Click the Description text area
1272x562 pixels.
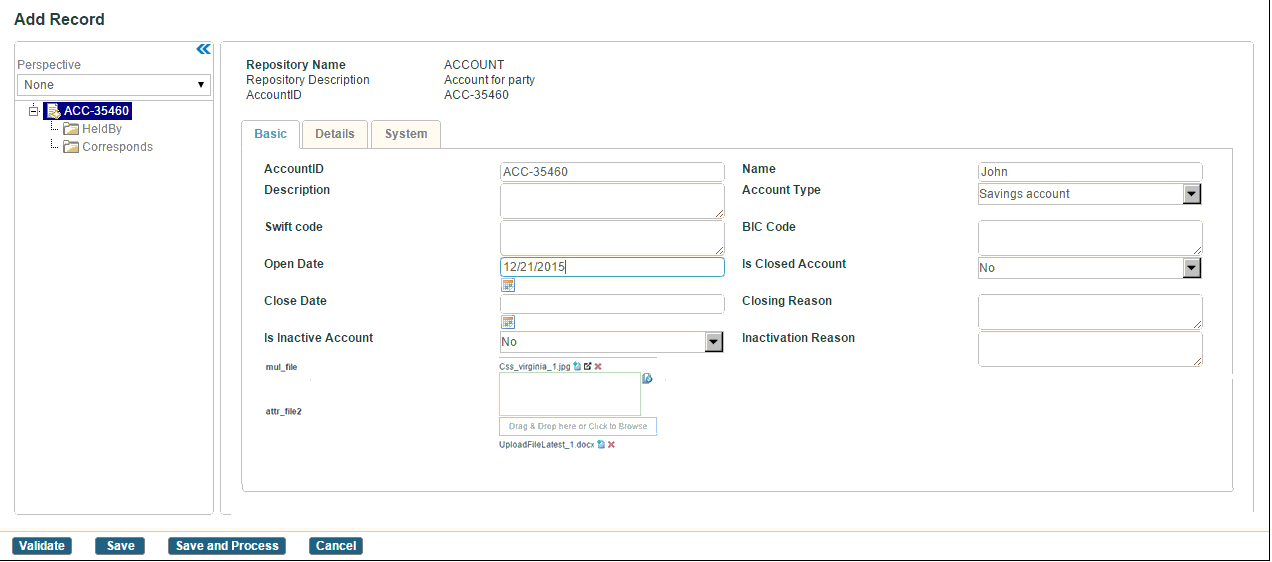click(612, 201)
